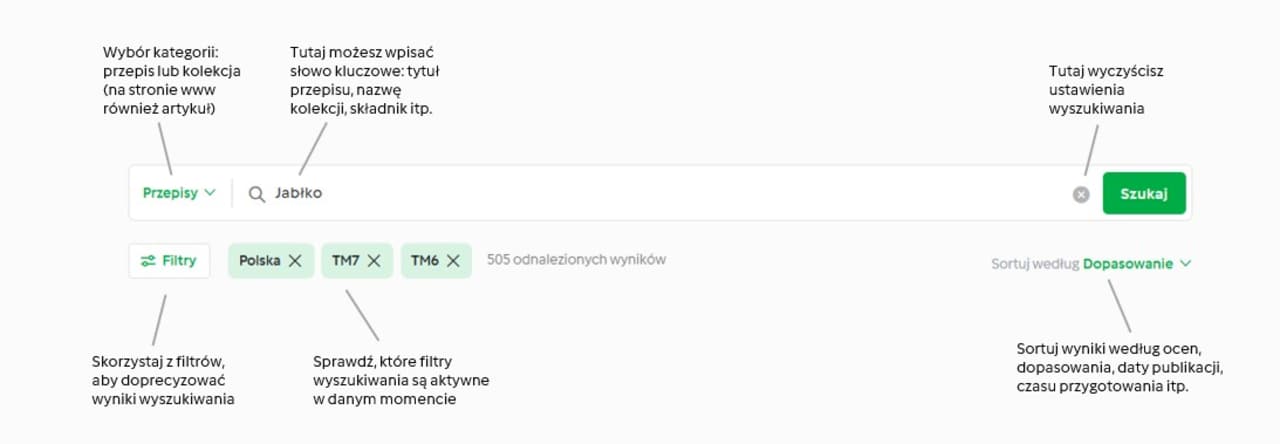Remove the TM7 filter with its X icon

point(374,260)
